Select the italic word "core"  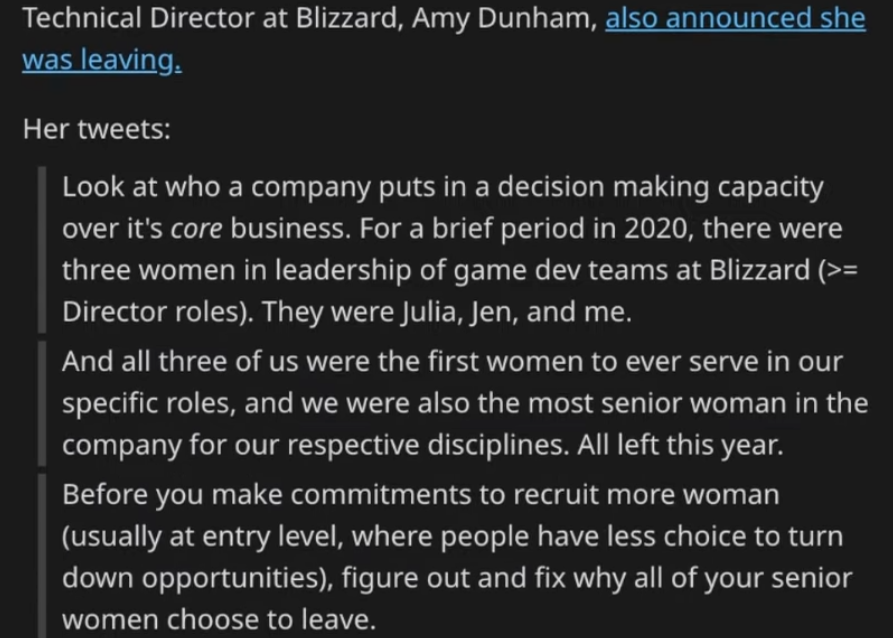(x=196, y=228)
